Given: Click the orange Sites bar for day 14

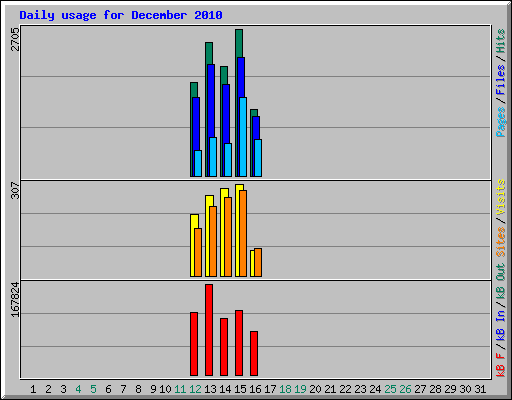Looking at the screenshot, I should (228, 237).
